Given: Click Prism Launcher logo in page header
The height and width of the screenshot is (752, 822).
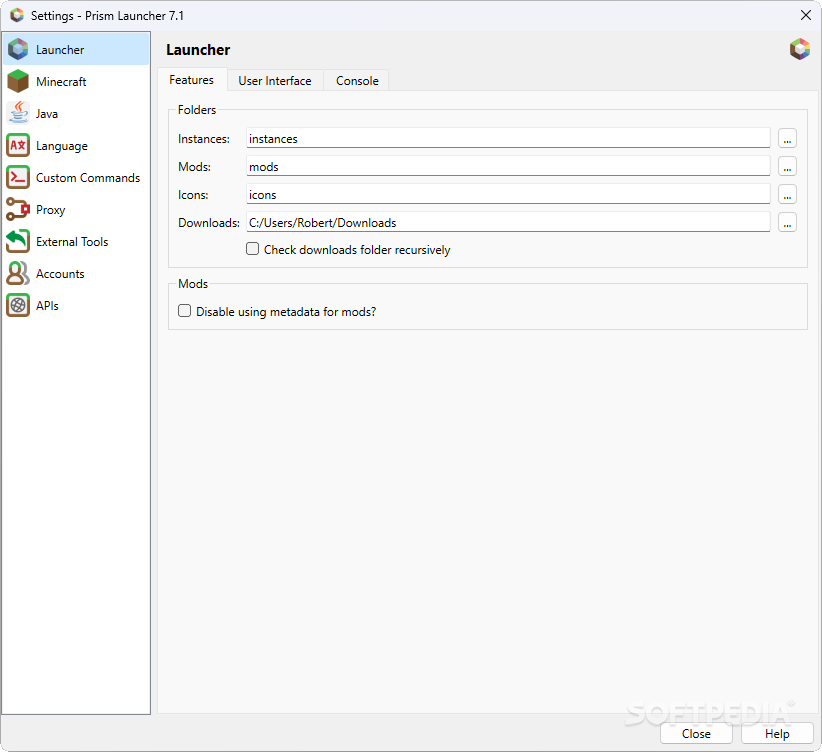Looking at the screenshot, I should click(x=800, y=49).
